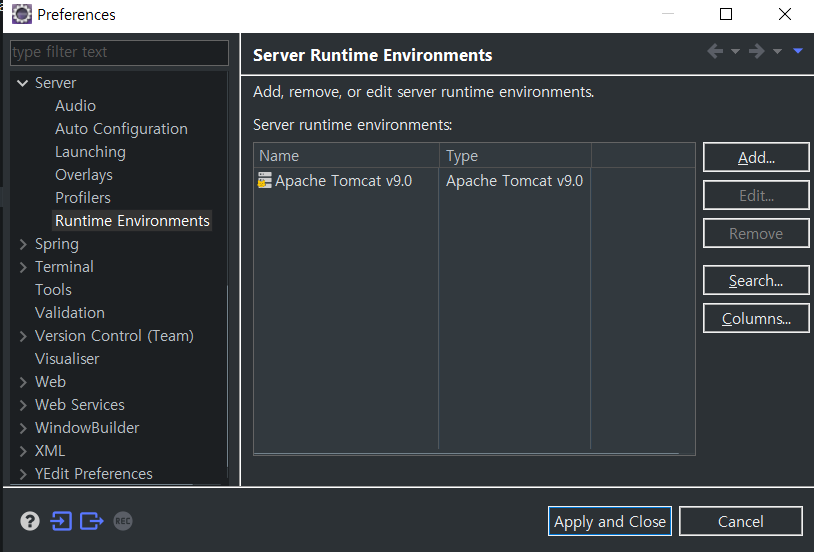Cancel the Preferences dialog
814x552 pixels.
point(740,521)
